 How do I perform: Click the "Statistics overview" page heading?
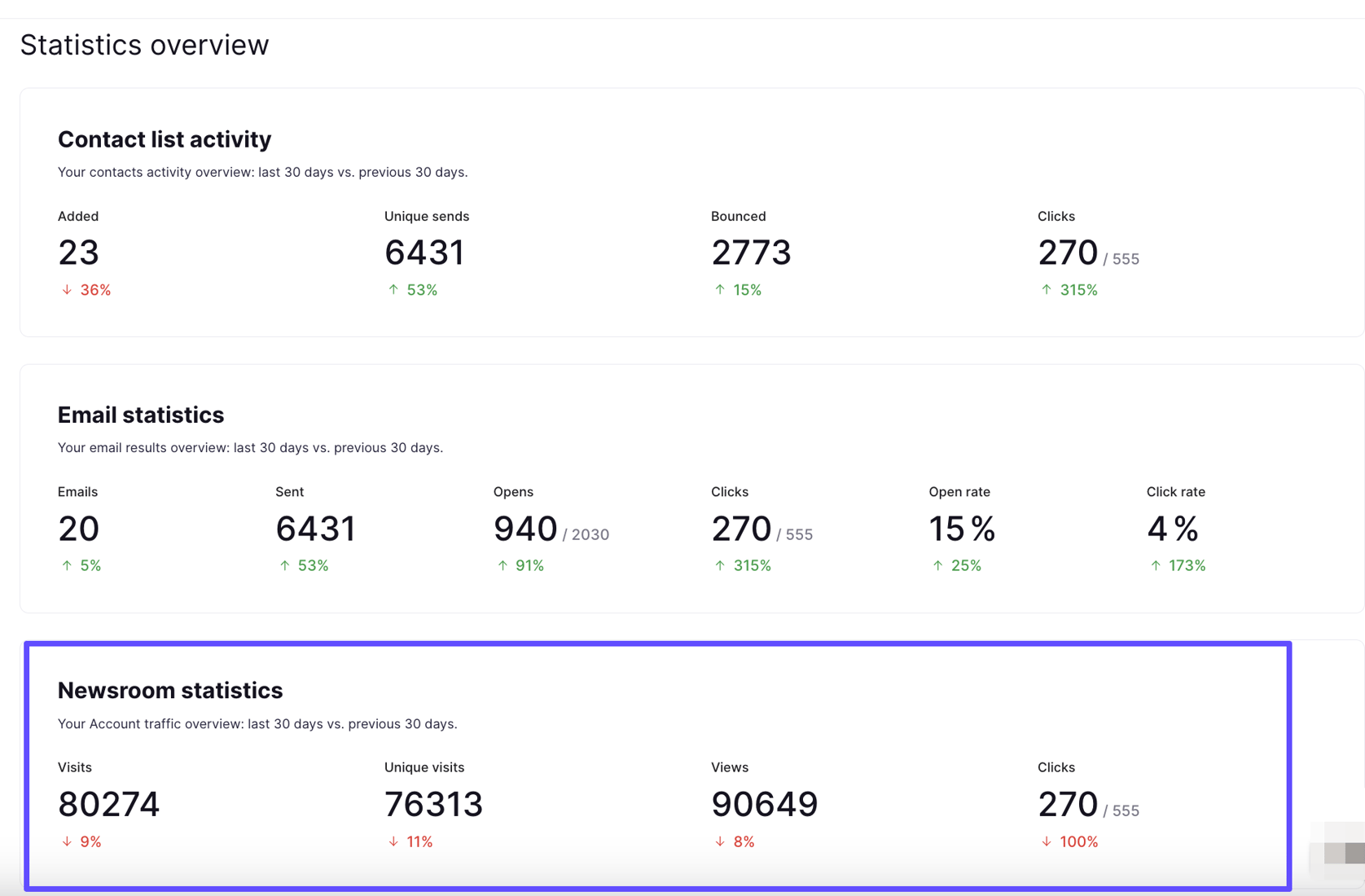coord(144,45)
